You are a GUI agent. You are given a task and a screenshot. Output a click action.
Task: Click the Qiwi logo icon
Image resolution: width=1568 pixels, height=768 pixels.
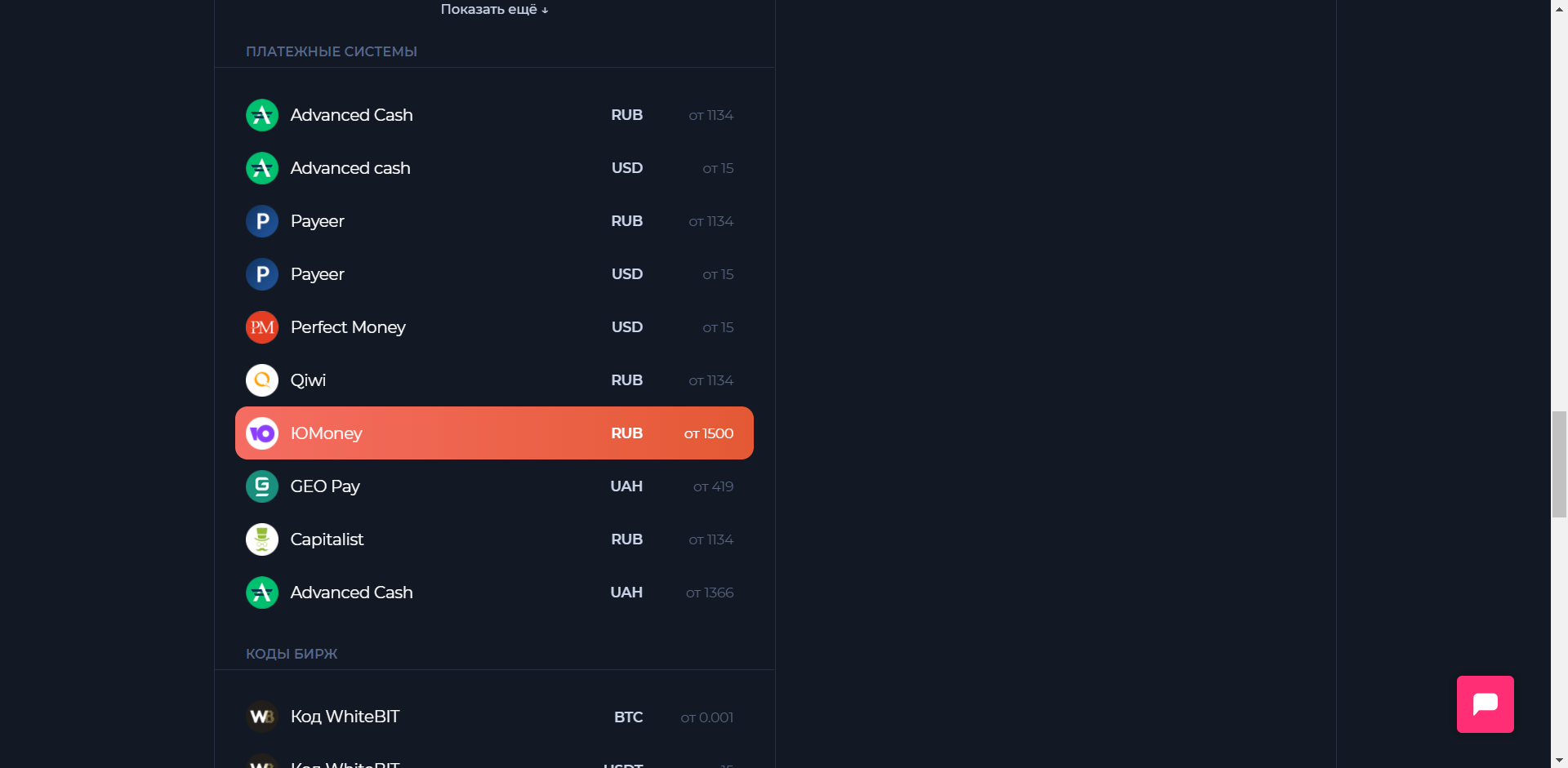[x=262, y=380]
